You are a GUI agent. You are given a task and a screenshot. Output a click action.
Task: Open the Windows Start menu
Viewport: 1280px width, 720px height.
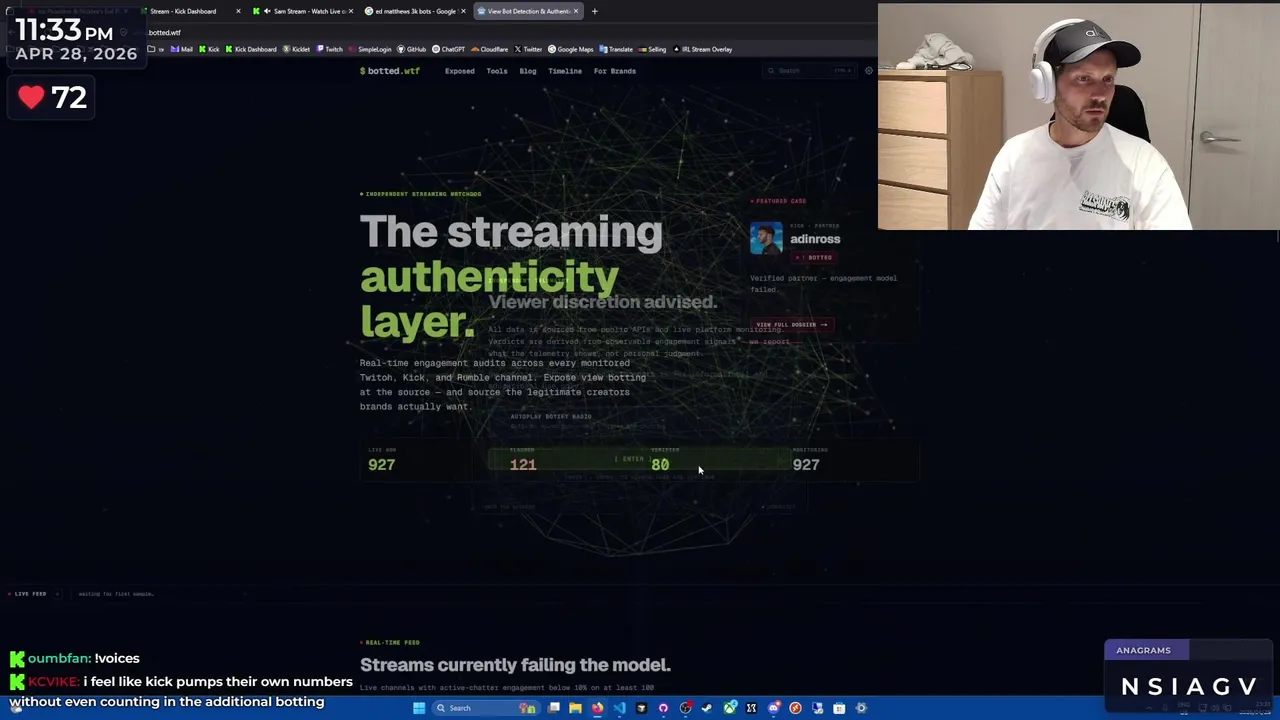pyautogui.click(x=418, y=708)
